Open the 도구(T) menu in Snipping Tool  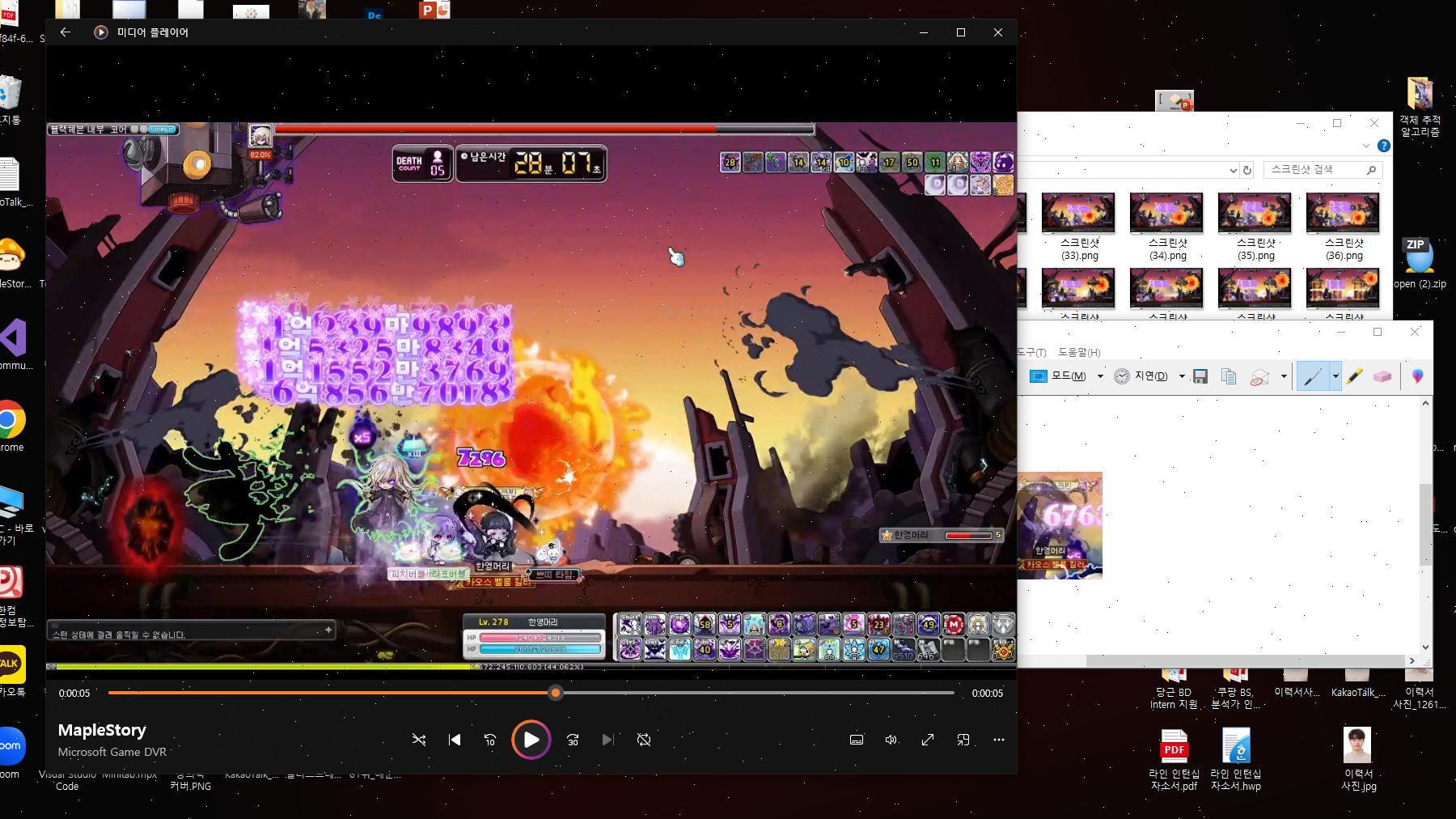pos(1031,353)
